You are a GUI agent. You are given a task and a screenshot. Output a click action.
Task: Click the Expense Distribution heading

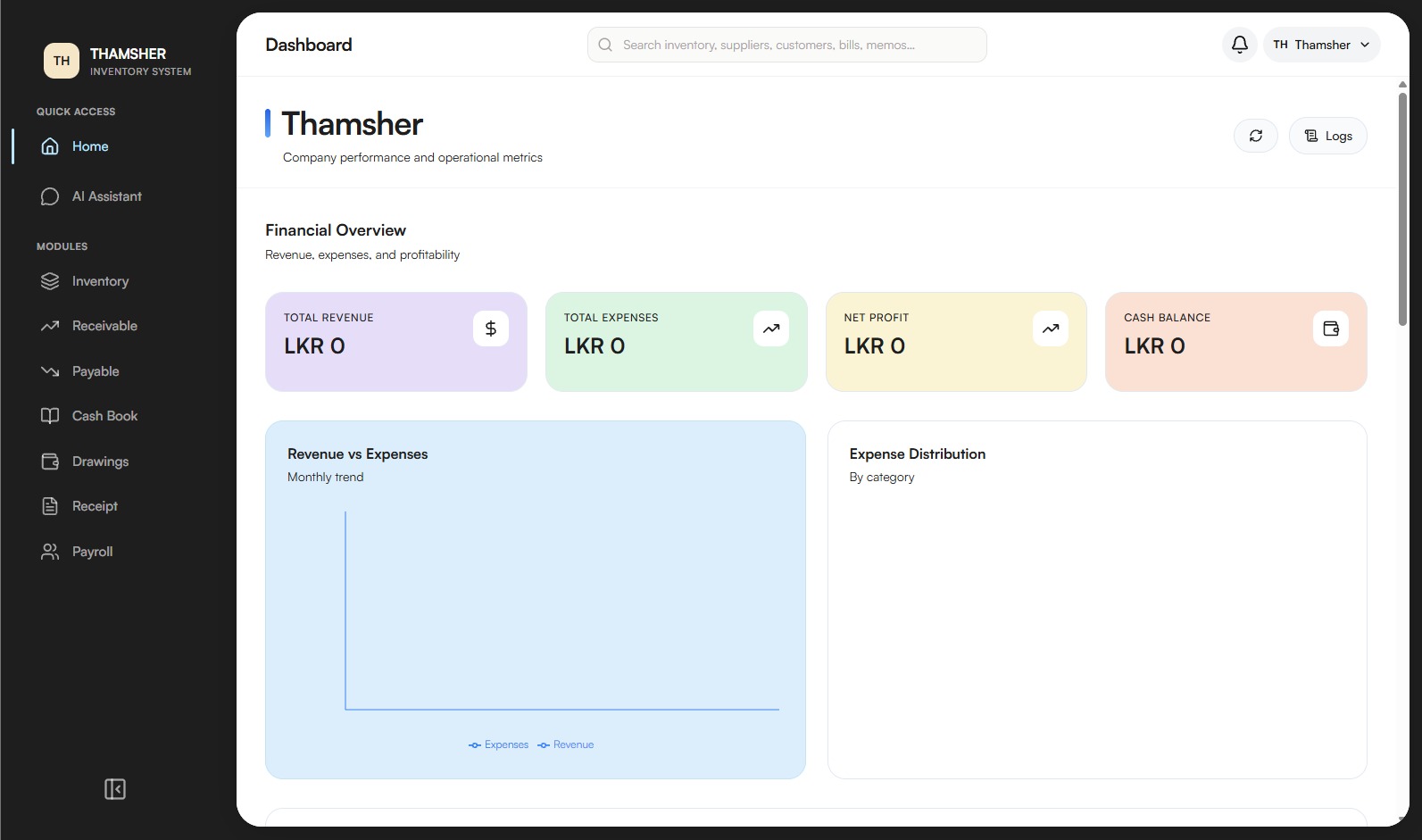pos(918,453)
